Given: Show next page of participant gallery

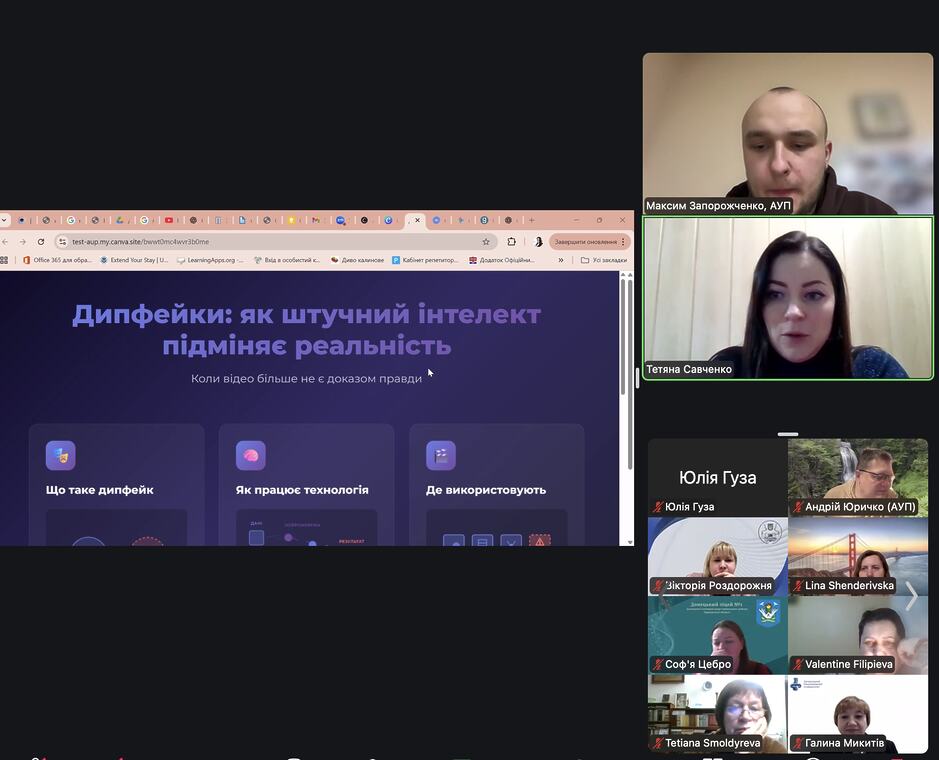Looking at the screenshot, I should click(911, 597).
